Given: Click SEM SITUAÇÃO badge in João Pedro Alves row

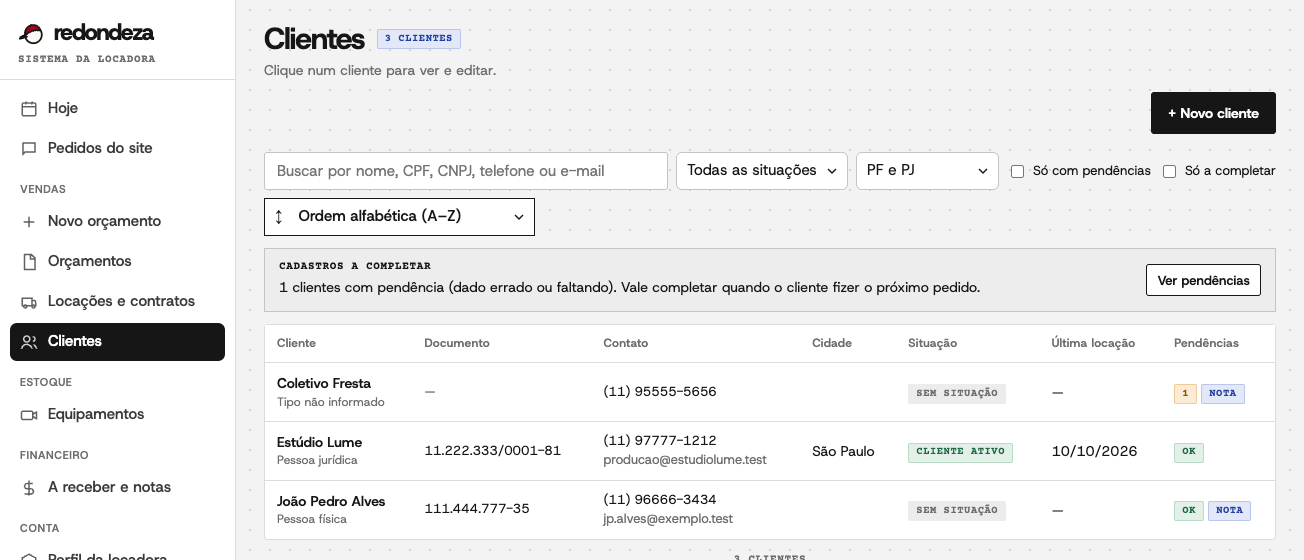Looking at the screenshot, I should pos(957,511).
